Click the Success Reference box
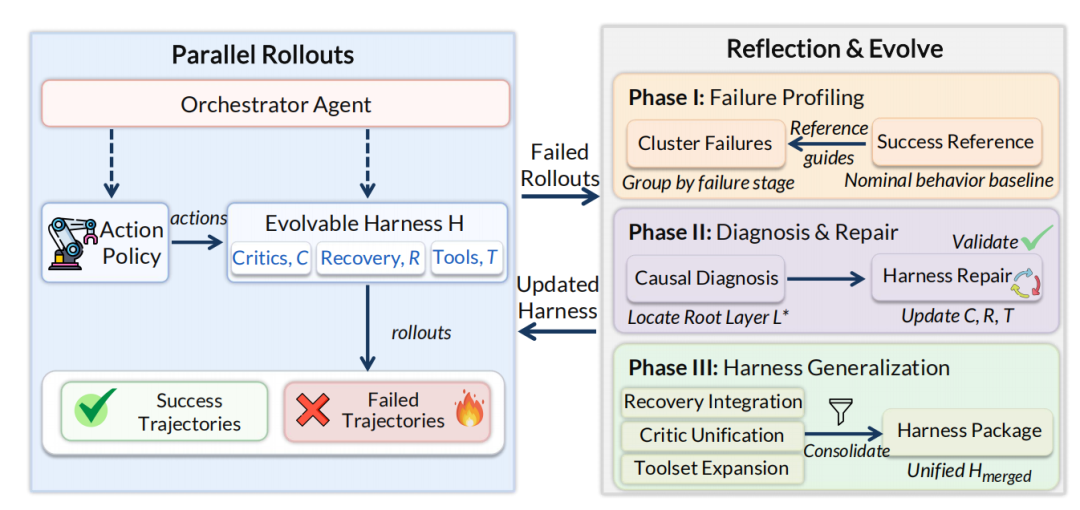Screen dimensions: 1080x510 pos(957,143)
